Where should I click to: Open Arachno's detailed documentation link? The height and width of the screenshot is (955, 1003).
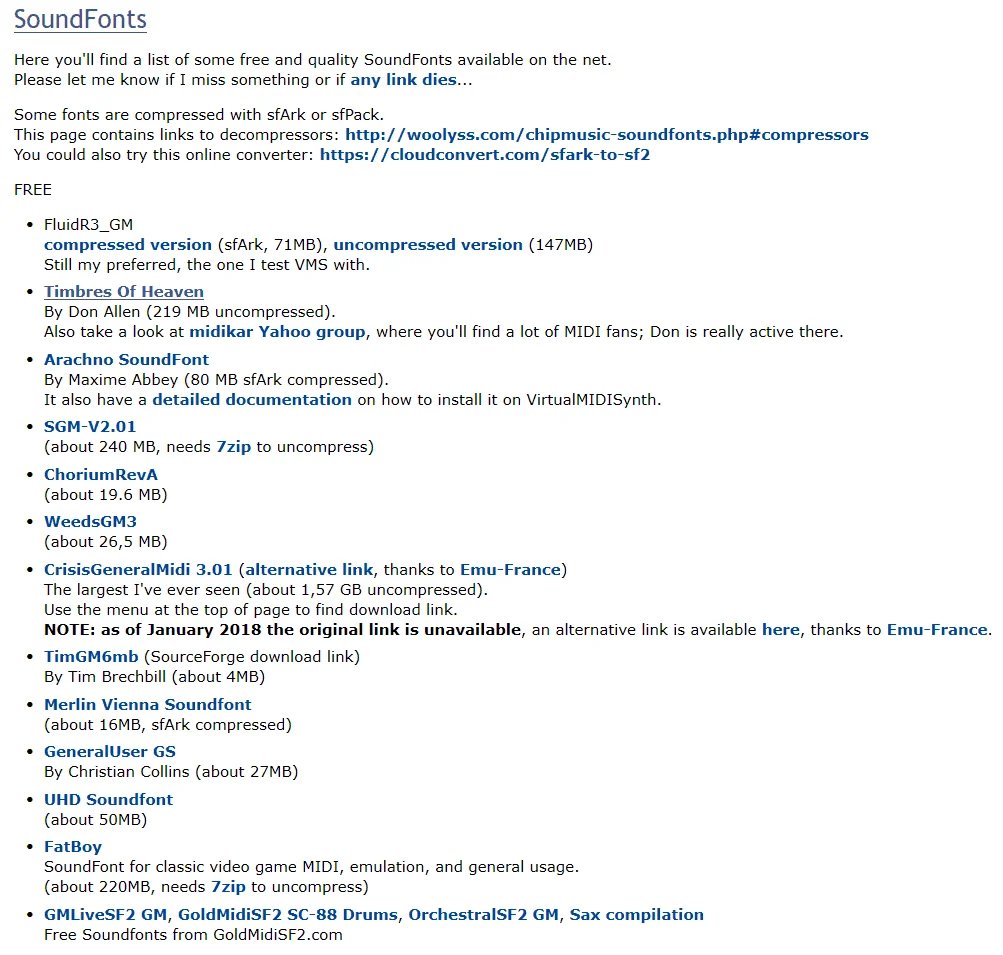tap(252, 400)
